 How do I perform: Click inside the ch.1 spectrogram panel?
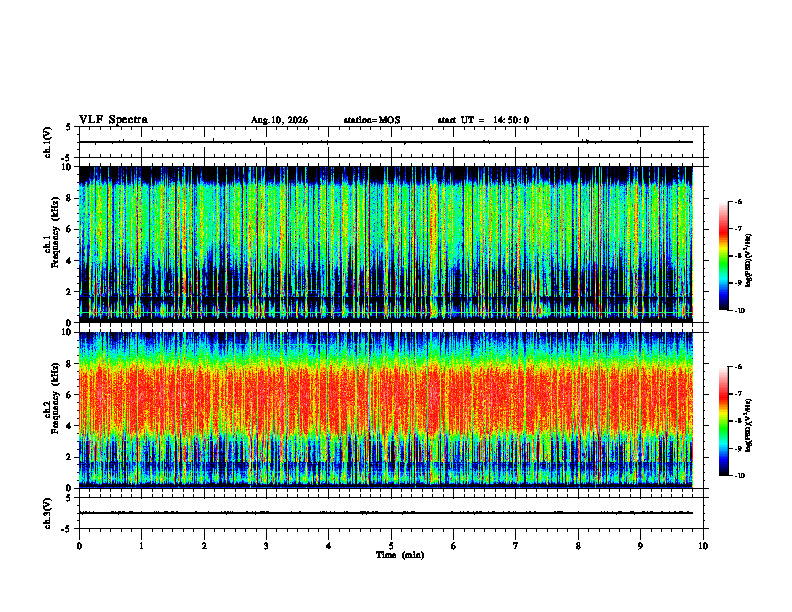[386, 244]
